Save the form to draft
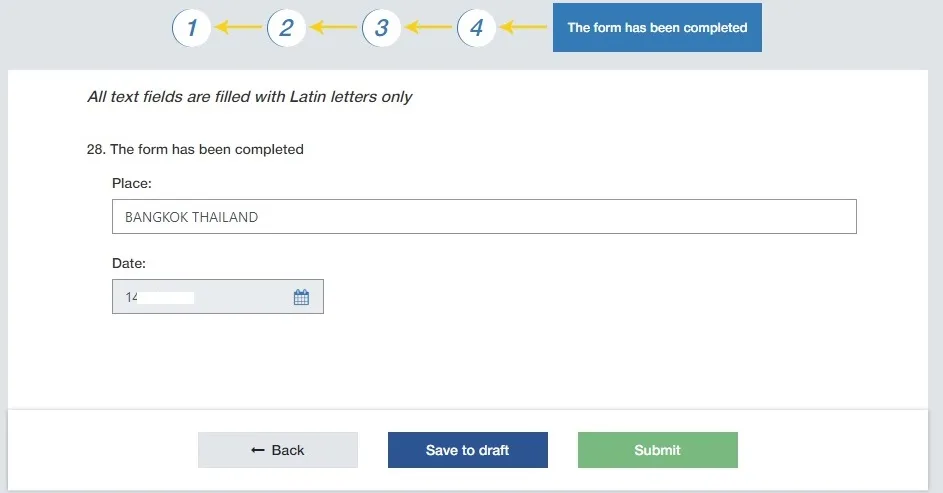This screenshot has width=943, height=493. (x=468, y=450)
